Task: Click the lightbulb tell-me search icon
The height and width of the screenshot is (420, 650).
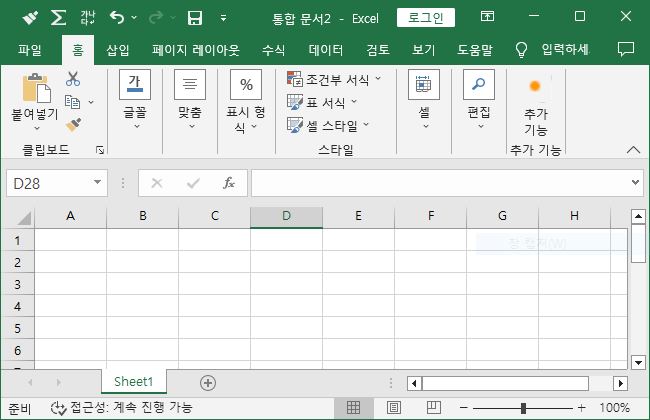Action: [x=521, y=50]
